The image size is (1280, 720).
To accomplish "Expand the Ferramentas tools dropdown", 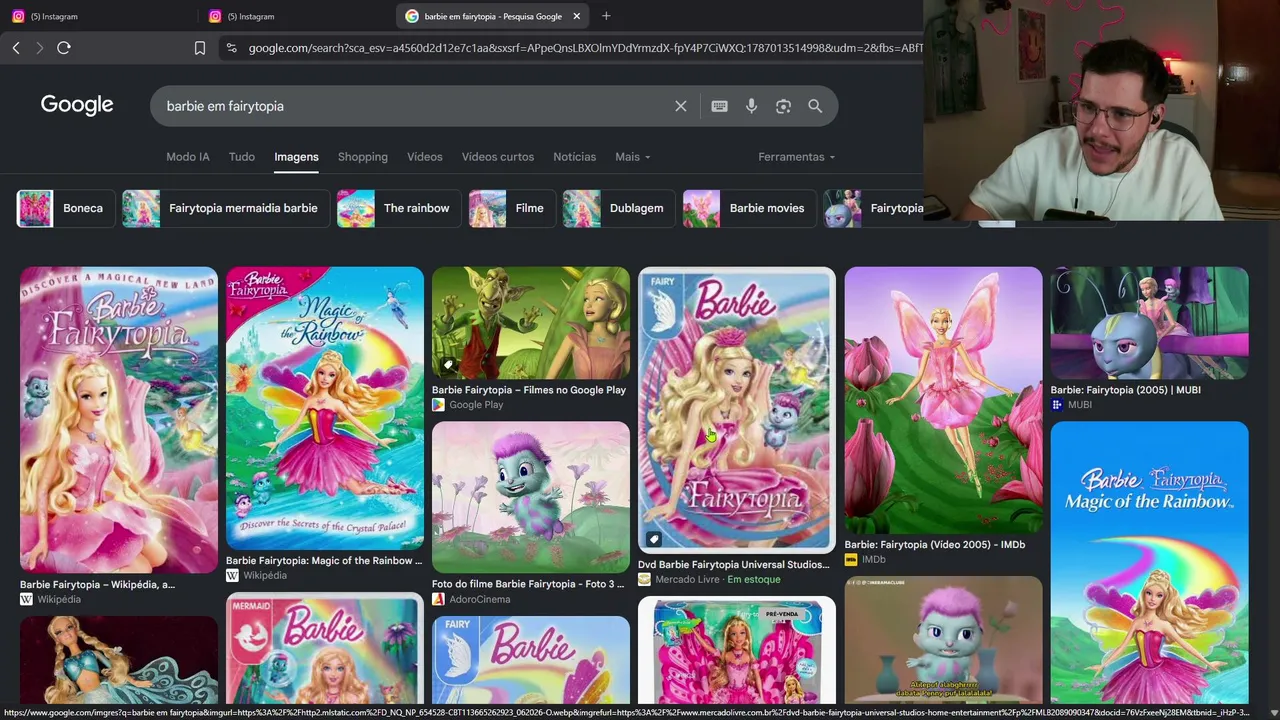I will [797, 157].
